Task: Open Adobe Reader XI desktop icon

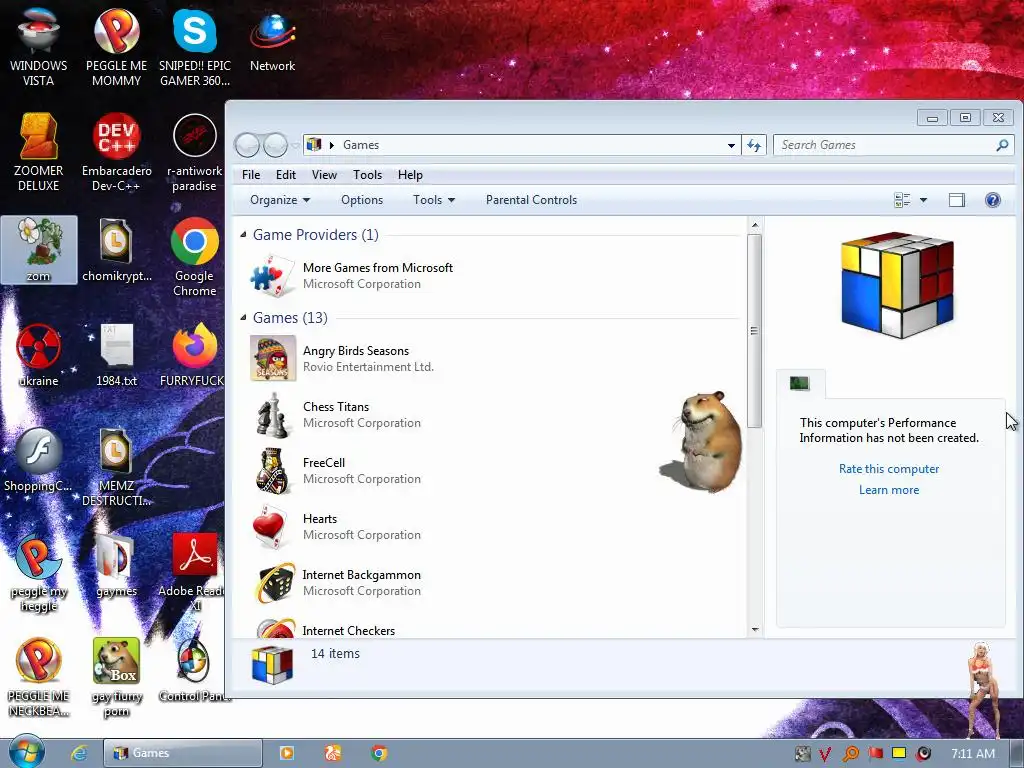Action: [195, 572]
